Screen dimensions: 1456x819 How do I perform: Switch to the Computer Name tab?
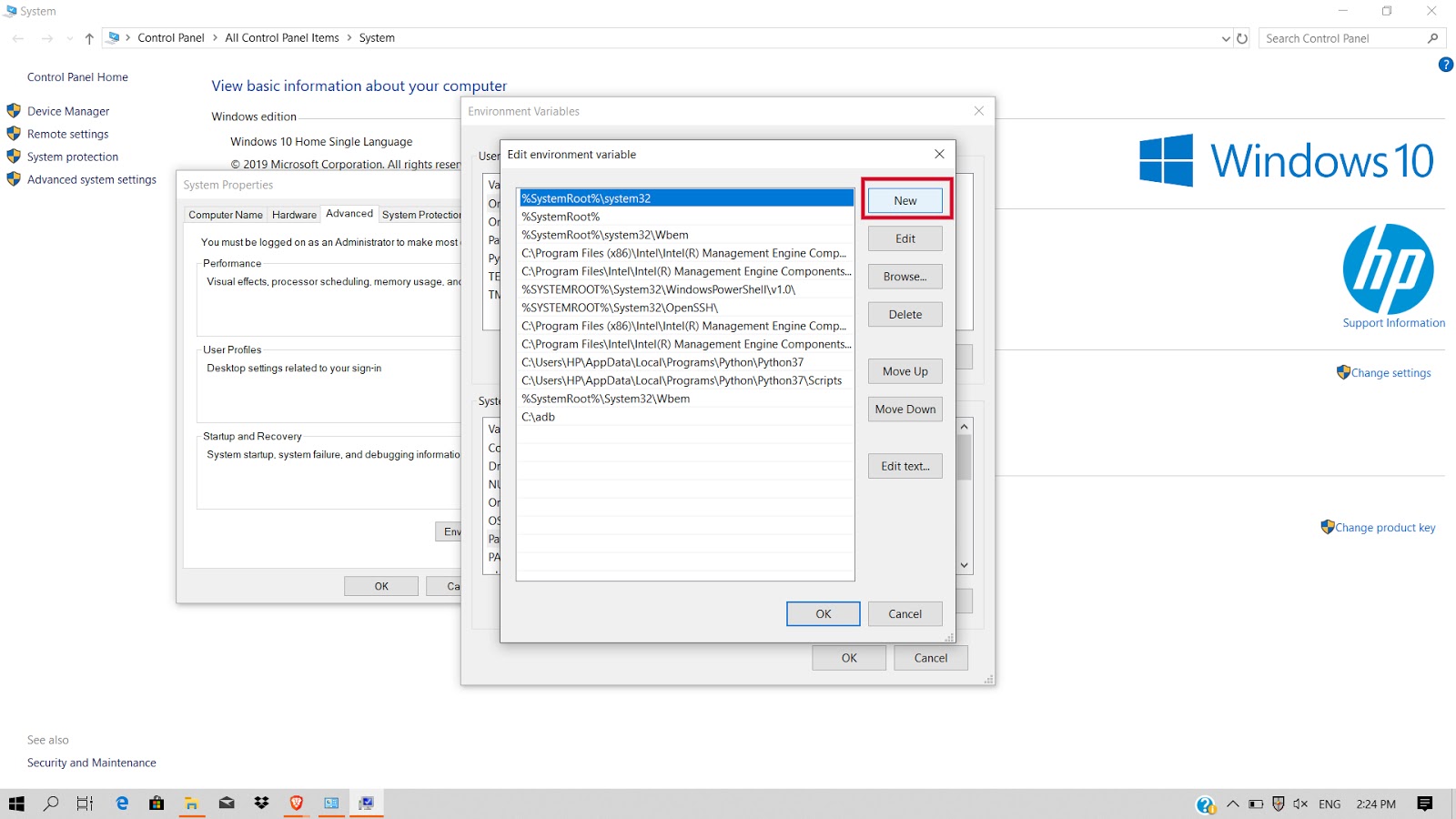tap(225, 215)
